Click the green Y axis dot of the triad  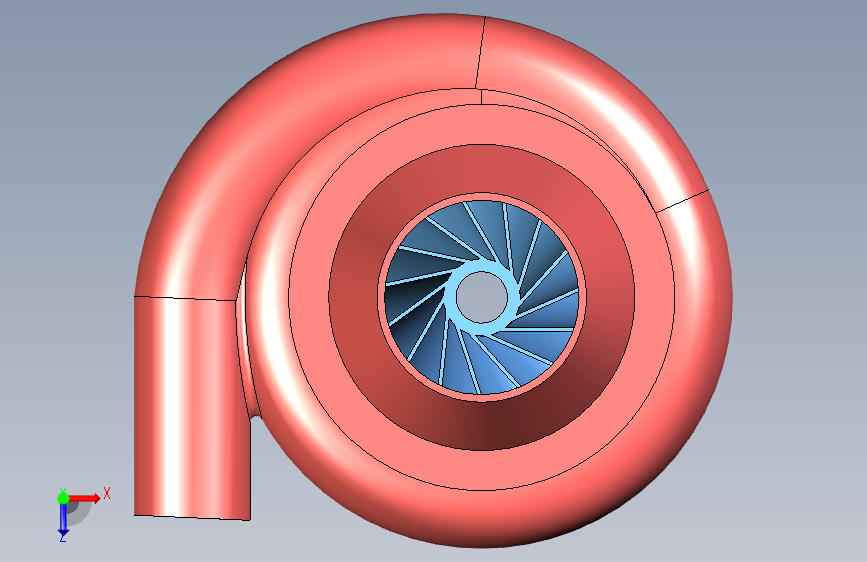63,498
